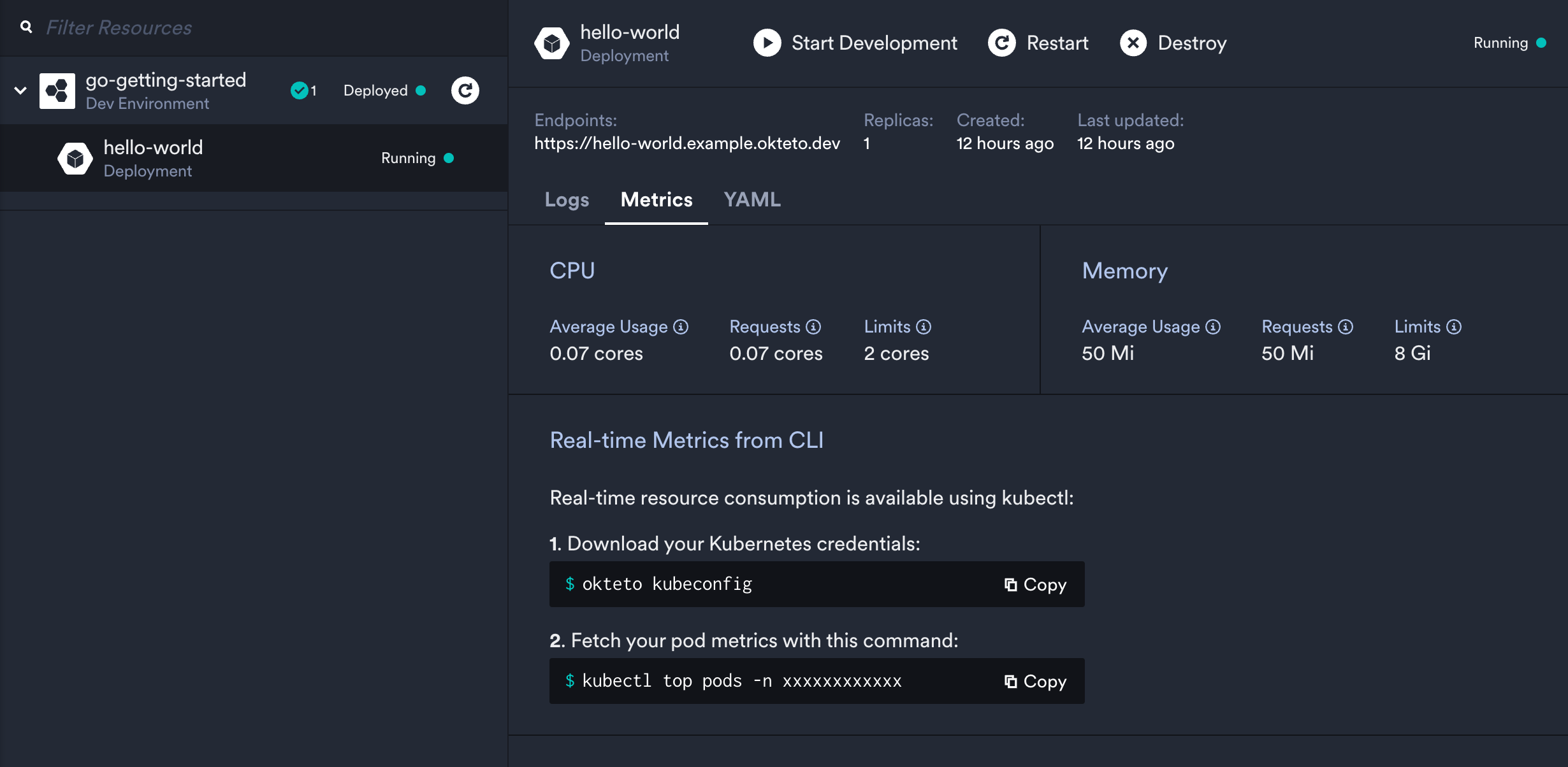The width and height of the screenshot is (1568, 767).
Task: Open the YAML tab
Action: [x=752, y=199]
